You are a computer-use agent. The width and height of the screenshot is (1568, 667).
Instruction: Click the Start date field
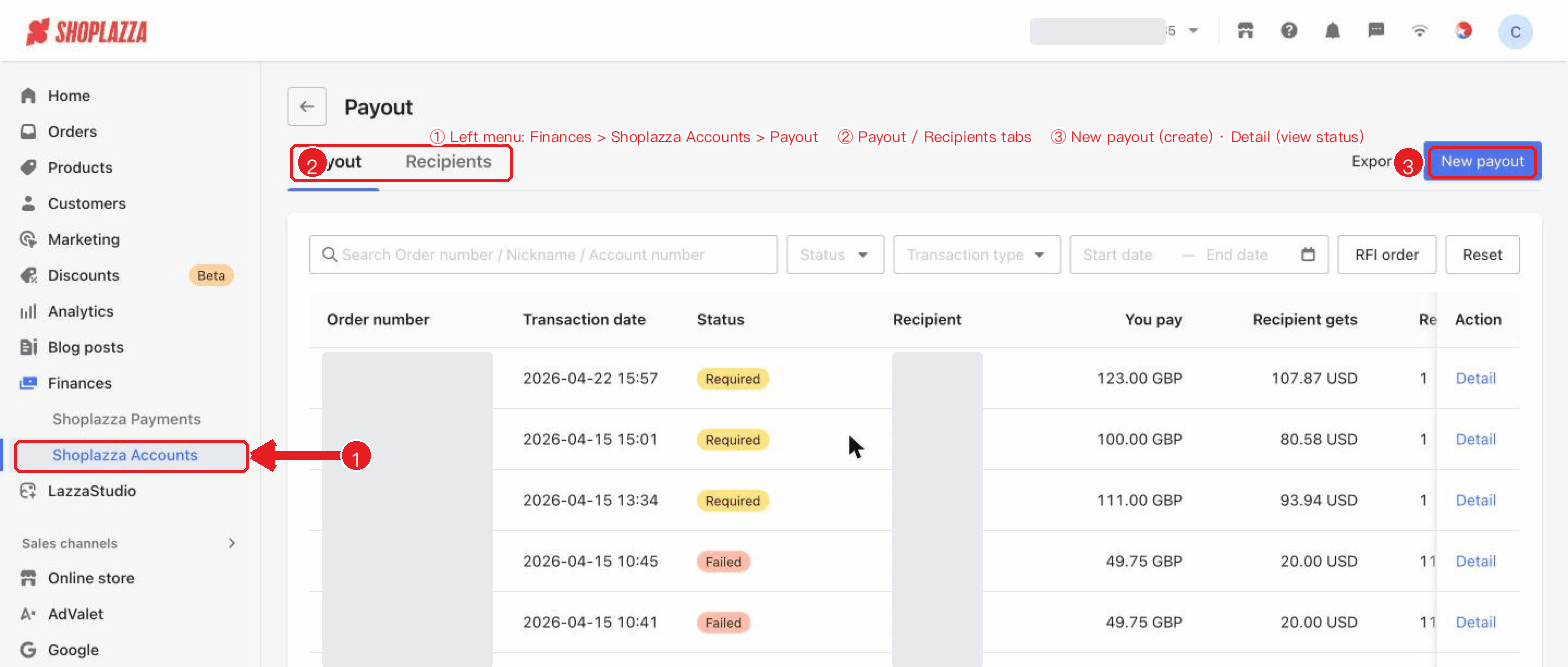point(1118,255)
